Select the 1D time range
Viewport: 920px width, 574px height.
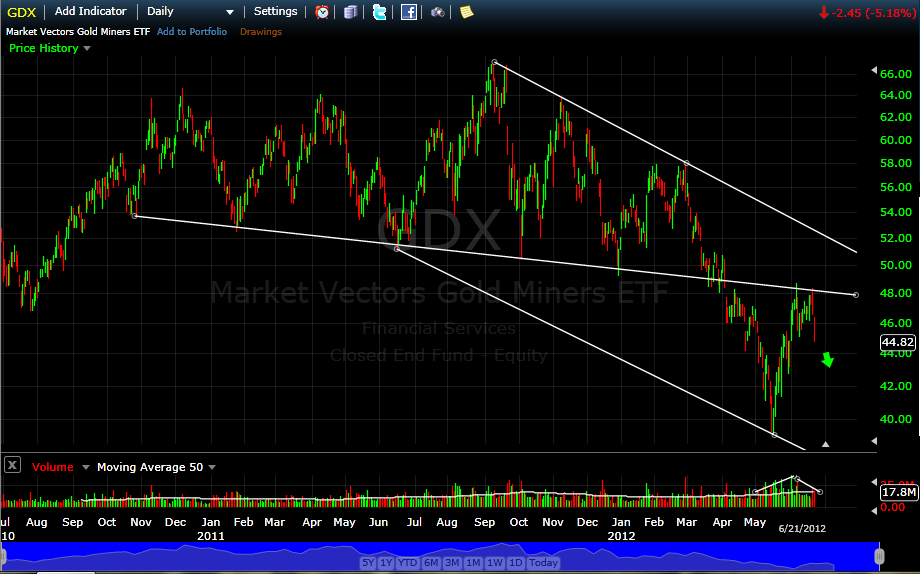[x=515, y=562]
